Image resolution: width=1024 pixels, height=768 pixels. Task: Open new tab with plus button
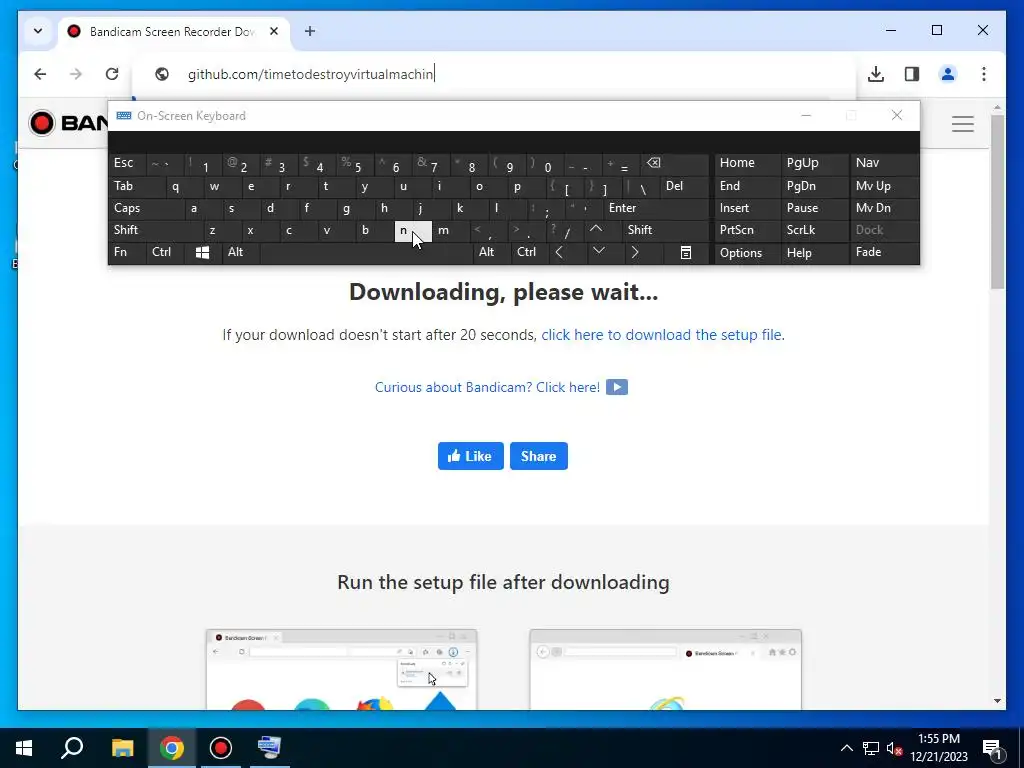310,31
